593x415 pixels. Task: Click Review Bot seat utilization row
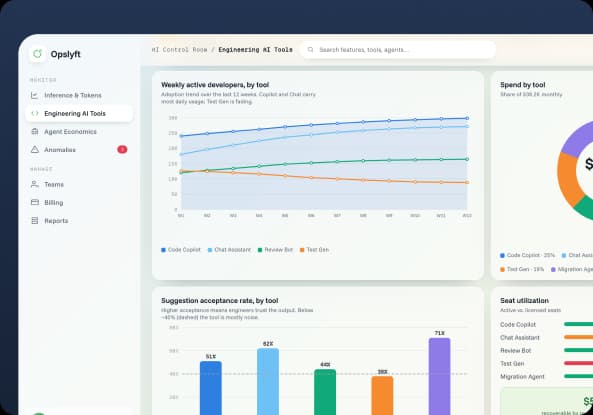pos(546,351)
